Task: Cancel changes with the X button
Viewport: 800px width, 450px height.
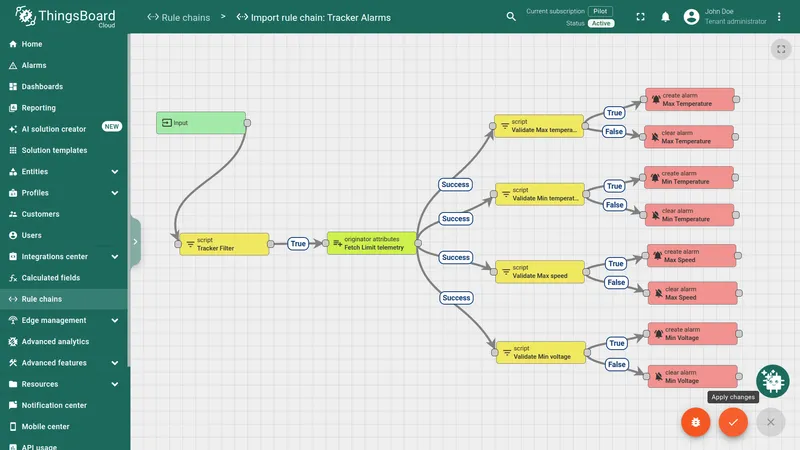Action: [x=770, y=422]
